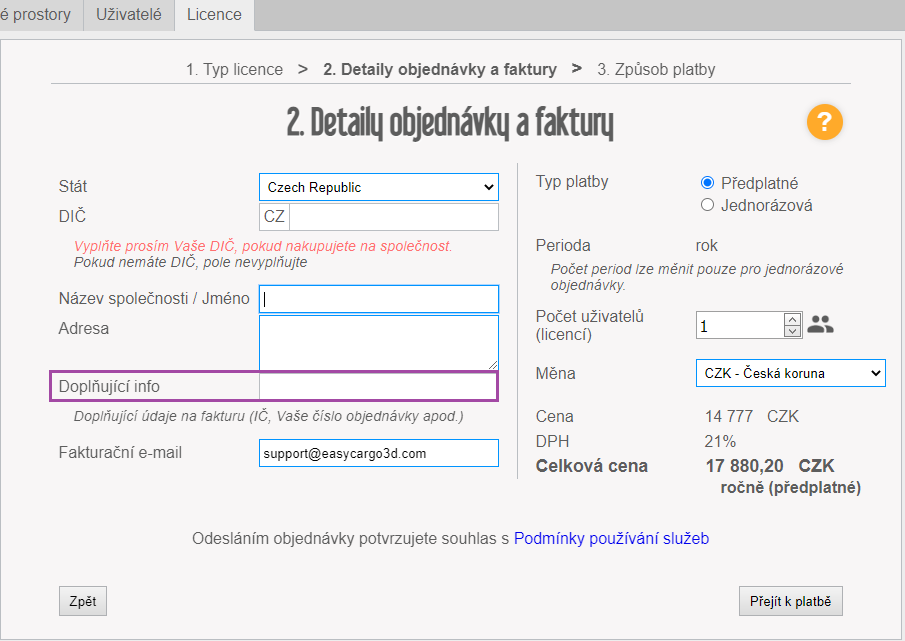Click the Fakturační e-mail field

378,453
